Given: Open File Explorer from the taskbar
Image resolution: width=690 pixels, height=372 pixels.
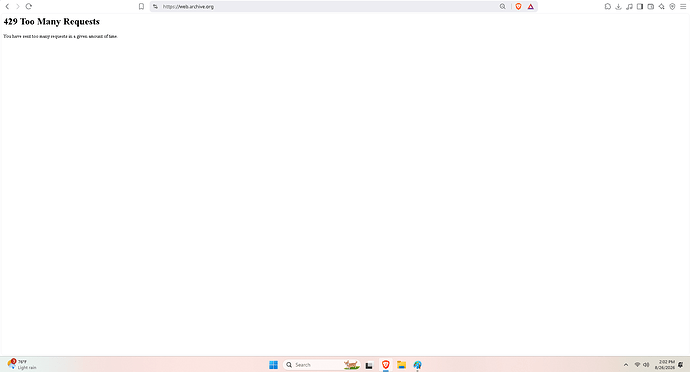Looking at the screenshot, I should (401, 365).
